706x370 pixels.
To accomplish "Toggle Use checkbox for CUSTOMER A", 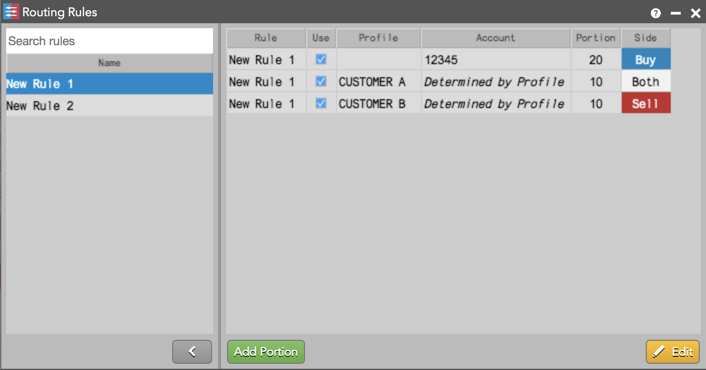I will [x=321, y=81].
